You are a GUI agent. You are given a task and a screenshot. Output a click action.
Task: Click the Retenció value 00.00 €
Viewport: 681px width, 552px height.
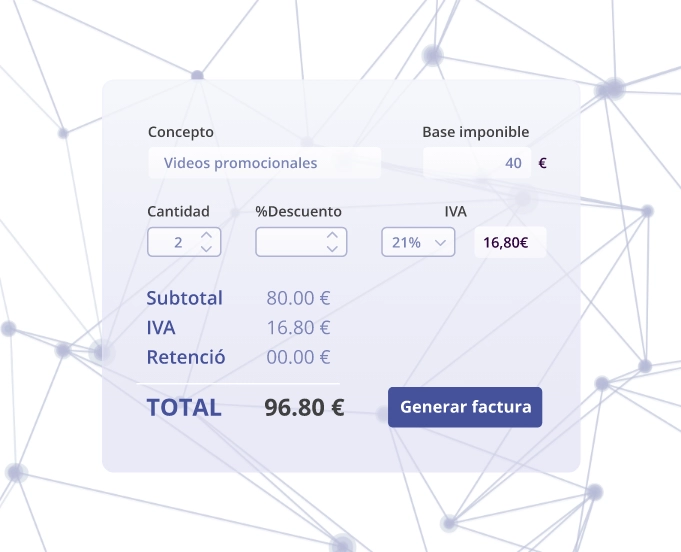coord(298,357)
